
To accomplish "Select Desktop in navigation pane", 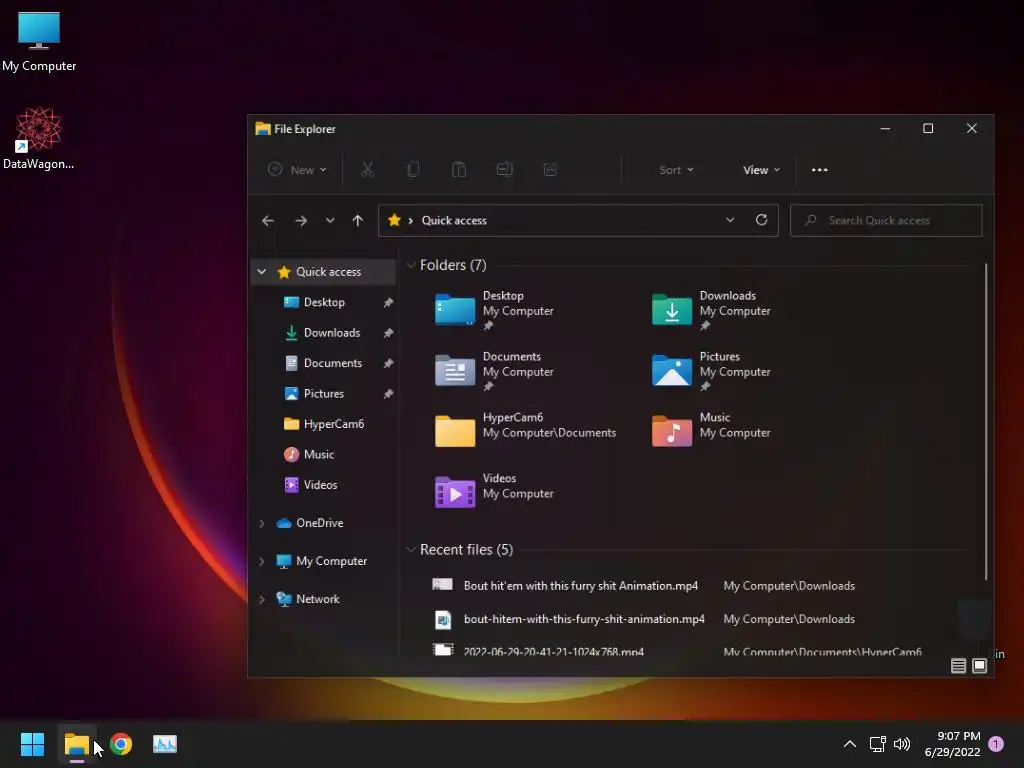I will point(324,302).
